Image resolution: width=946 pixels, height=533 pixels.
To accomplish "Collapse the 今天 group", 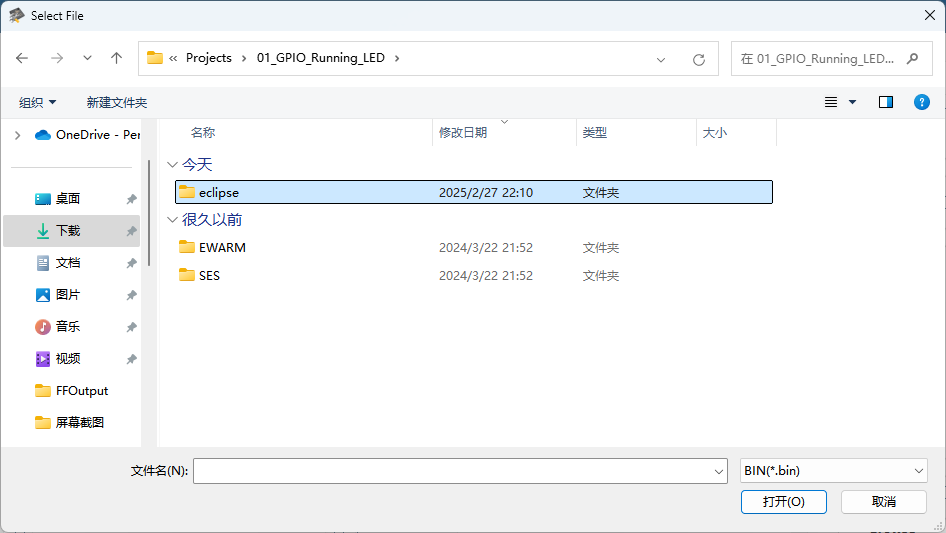I will pos(172,165).
